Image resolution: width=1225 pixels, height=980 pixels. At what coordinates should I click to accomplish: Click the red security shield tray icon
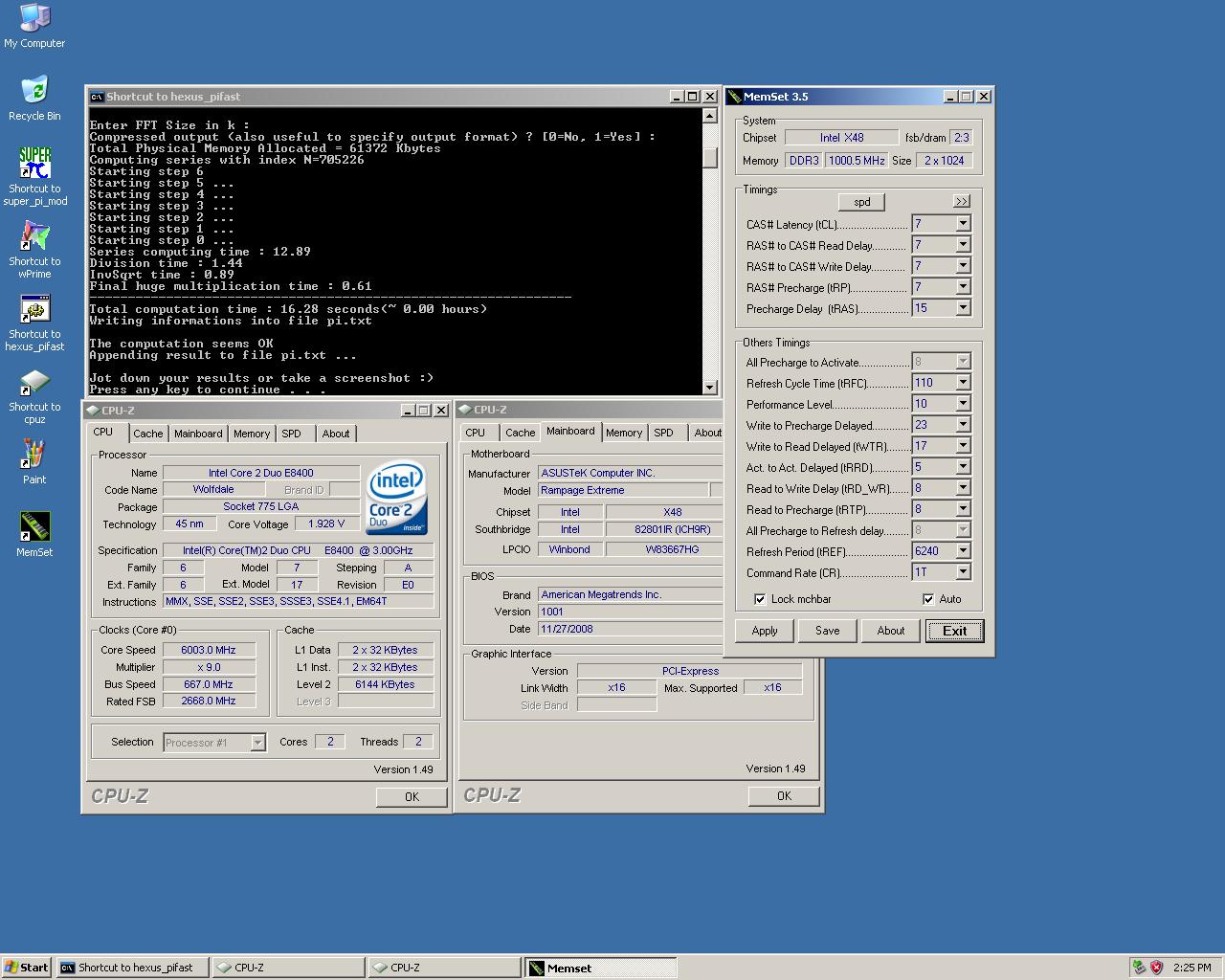pos(1156,968)
